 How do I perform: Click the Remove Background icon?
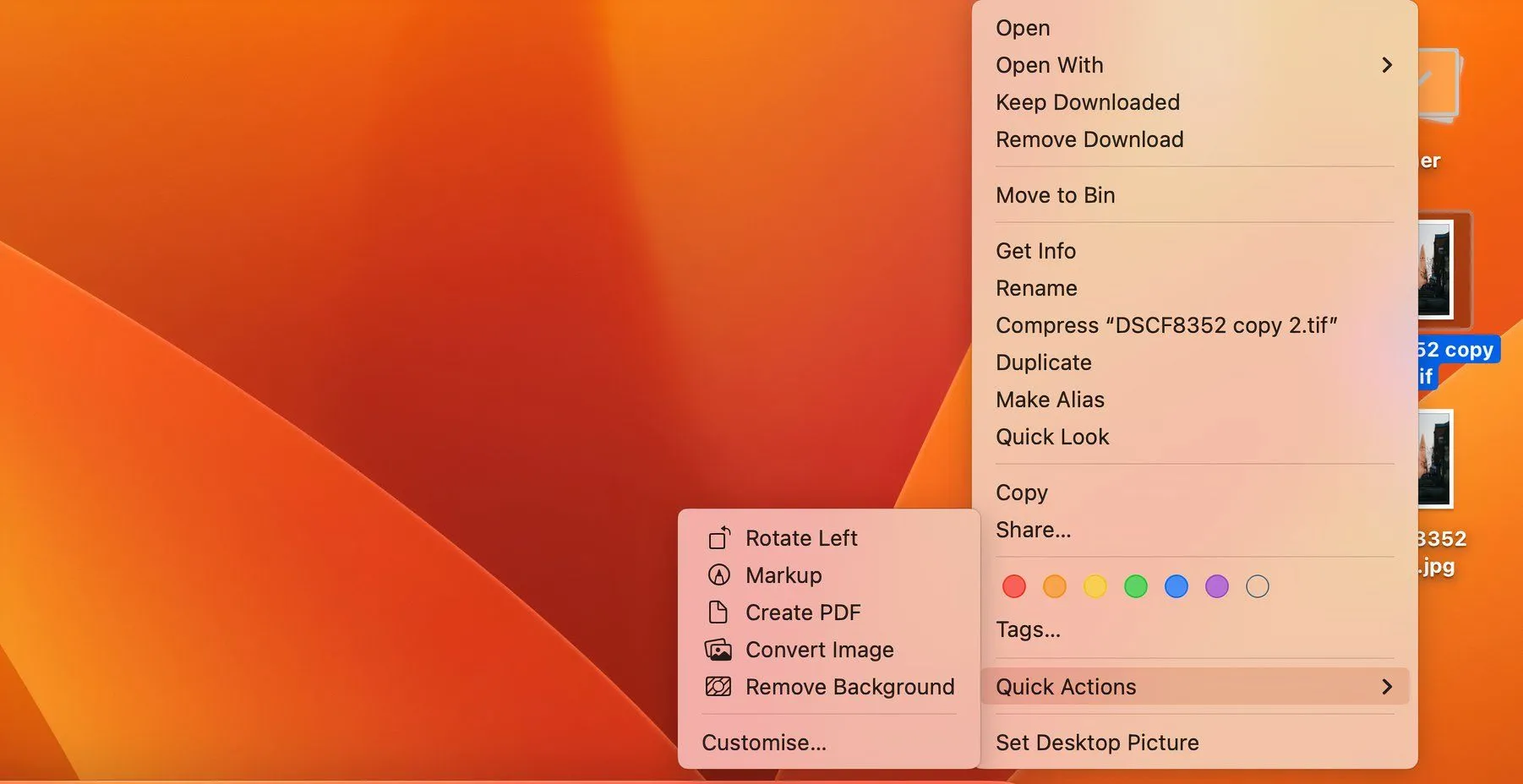tap(718, 687)
